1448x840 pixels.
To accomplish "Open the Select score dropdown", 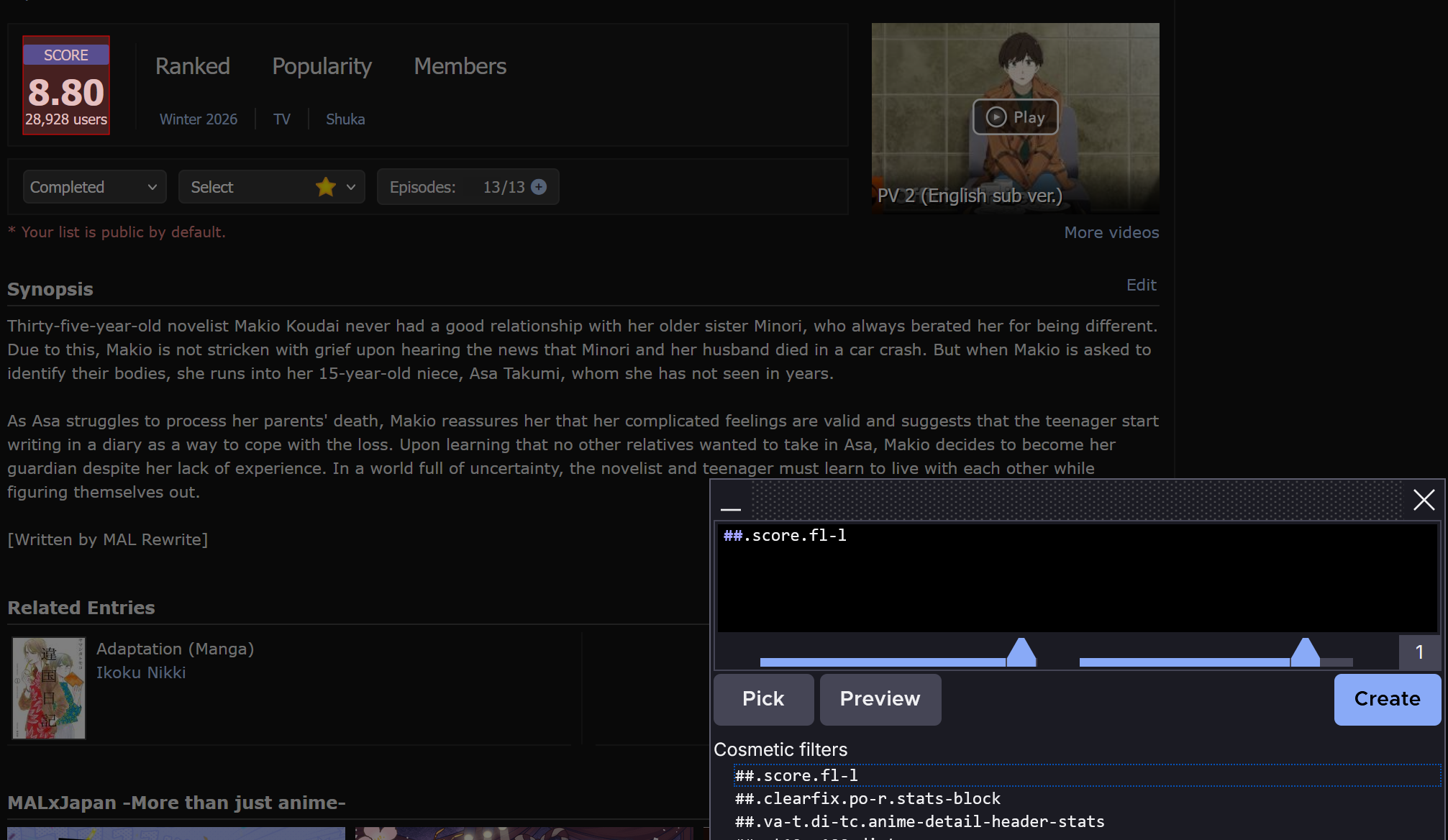I will [x=271, y=187].
